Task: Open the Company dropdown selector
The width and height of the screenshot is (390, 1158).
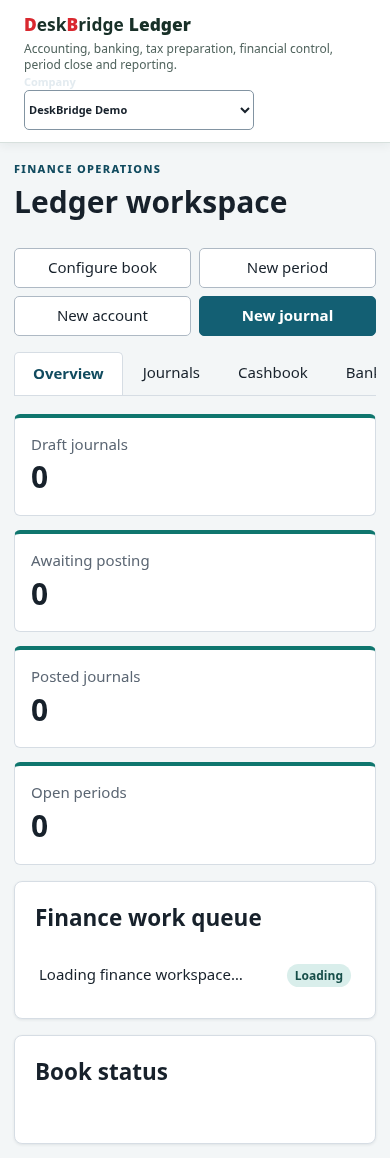Action: pyautogui.click(x=139, y=110)
